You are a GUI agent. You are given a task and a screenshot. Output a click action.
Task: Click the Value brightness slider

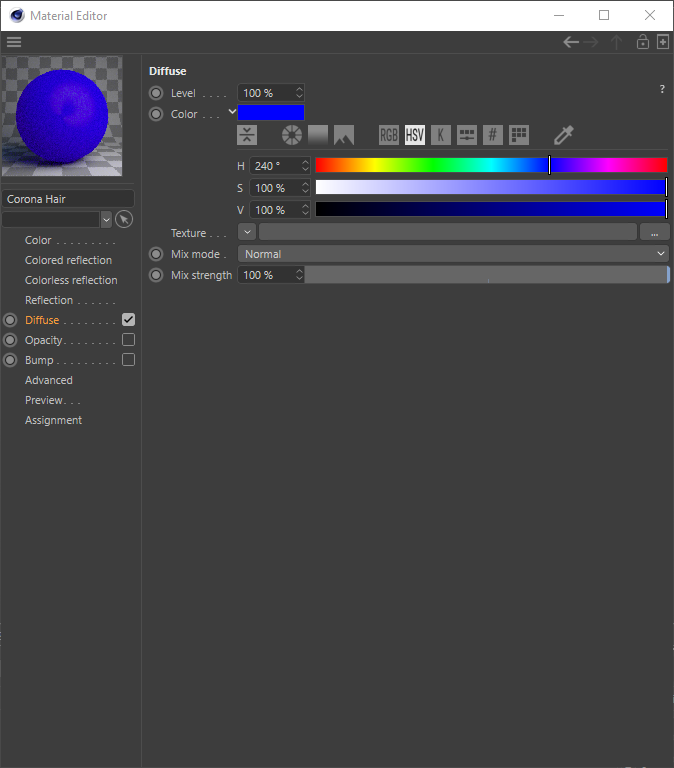point(491,209)
